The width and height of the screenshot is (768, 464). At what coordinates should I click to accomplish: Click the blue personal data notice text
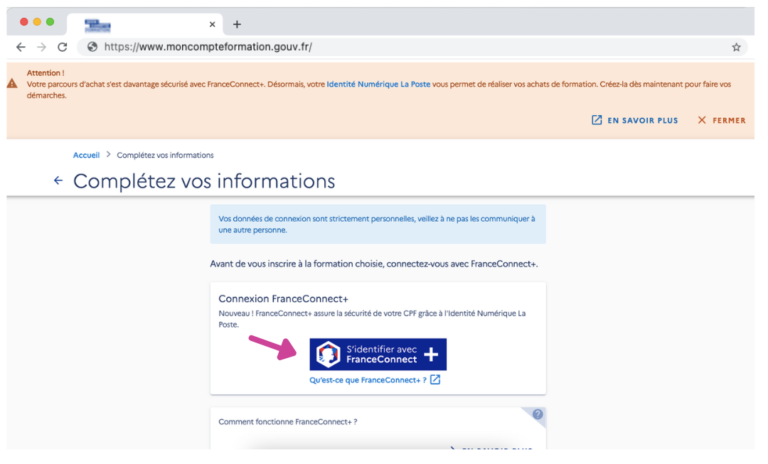(377, 224)
